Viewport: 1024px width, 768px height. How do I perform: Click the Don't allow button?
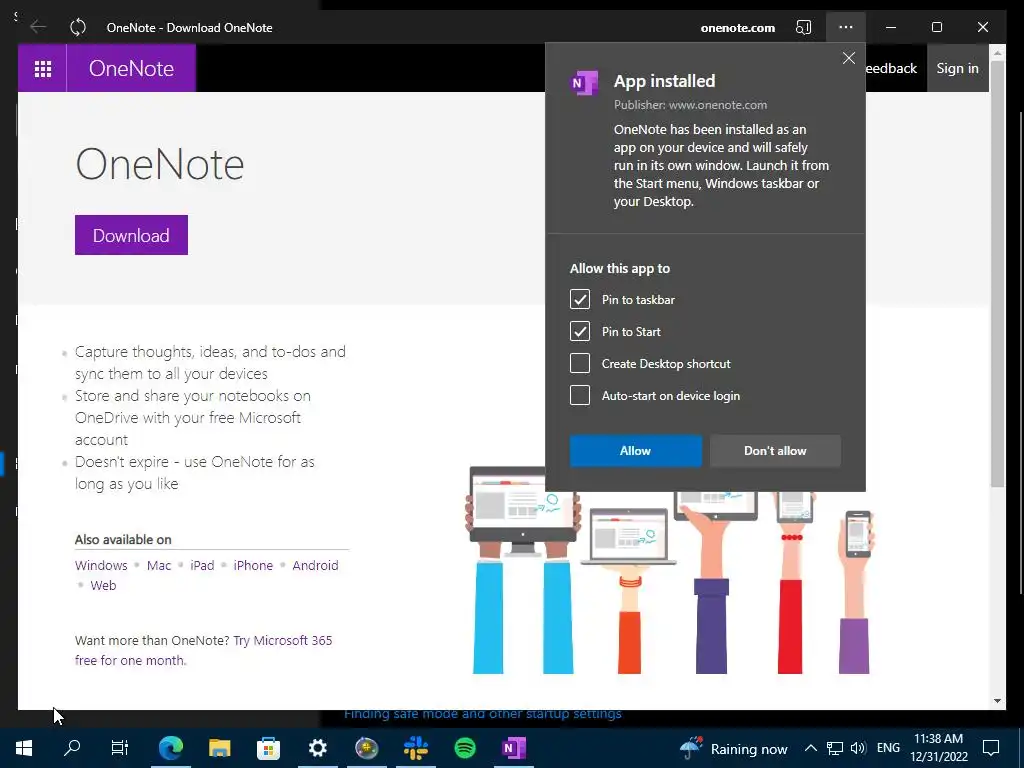pos(775,451)
